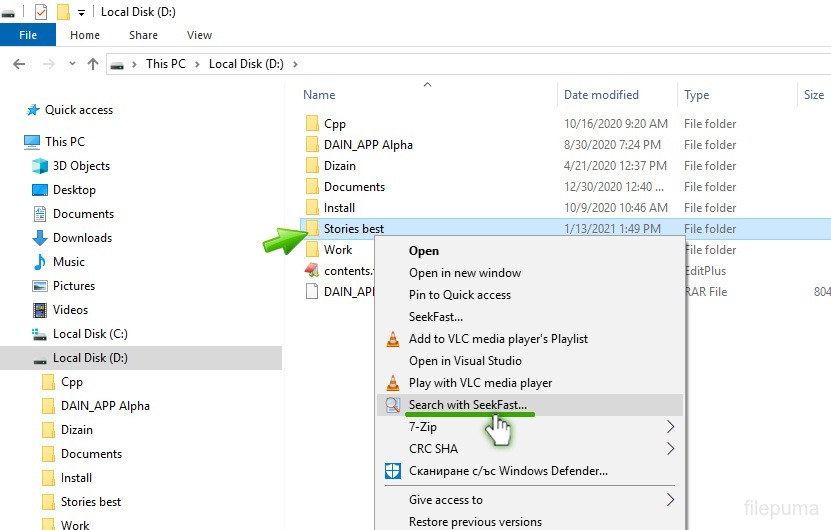The image size is (831, 530).
Task: Click VLC cone icon for Play with VLC
Action: tap(392, 383)
